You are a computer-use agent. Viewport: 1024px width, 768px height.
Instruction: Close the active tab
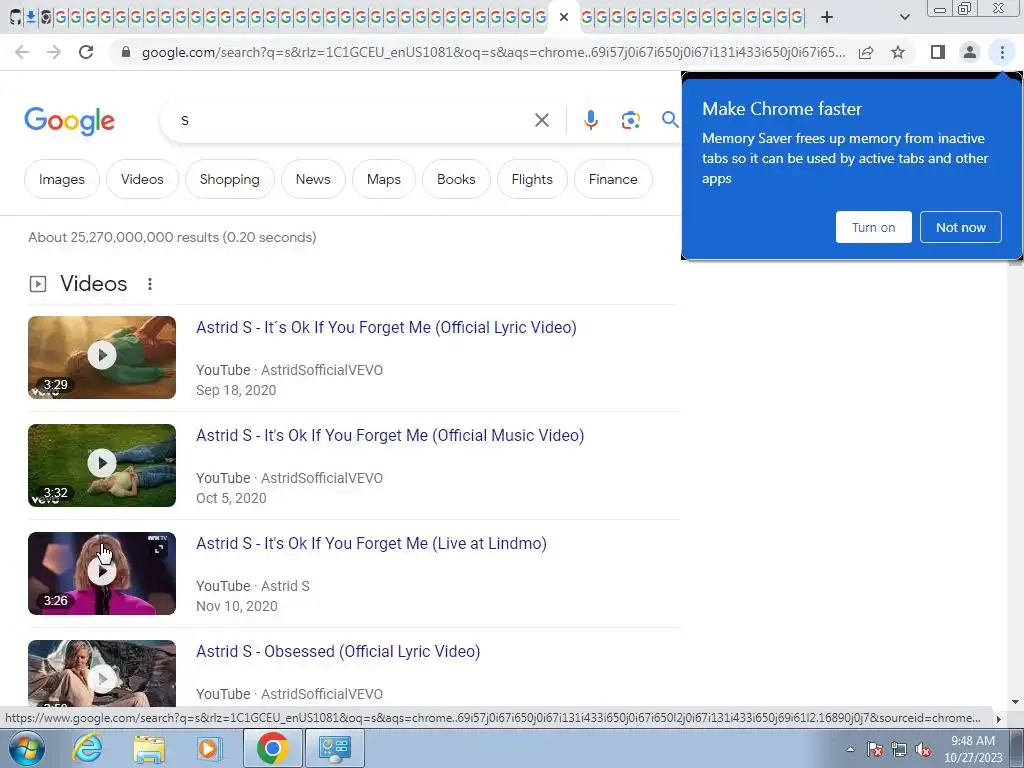pyautogui.click(x=564, y=17)
